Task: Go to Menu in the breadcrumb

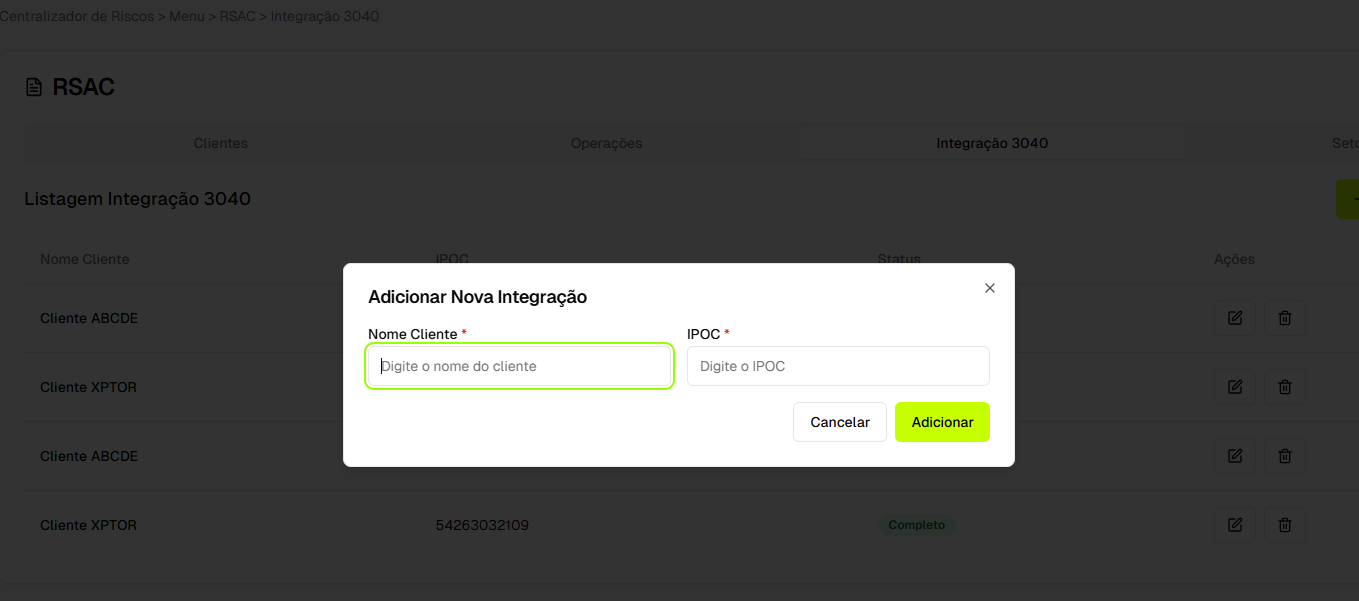Action: click(187, 17)
